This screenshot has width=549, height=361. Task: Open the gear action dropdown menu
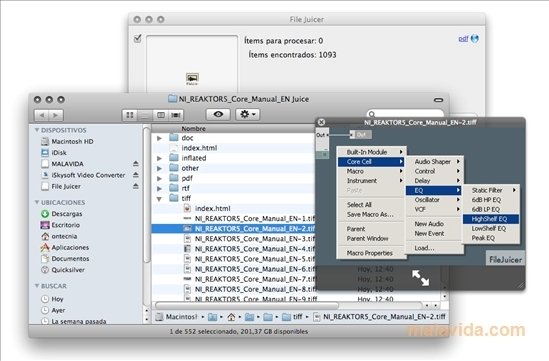pyautogui.click(x=248, y=114)
